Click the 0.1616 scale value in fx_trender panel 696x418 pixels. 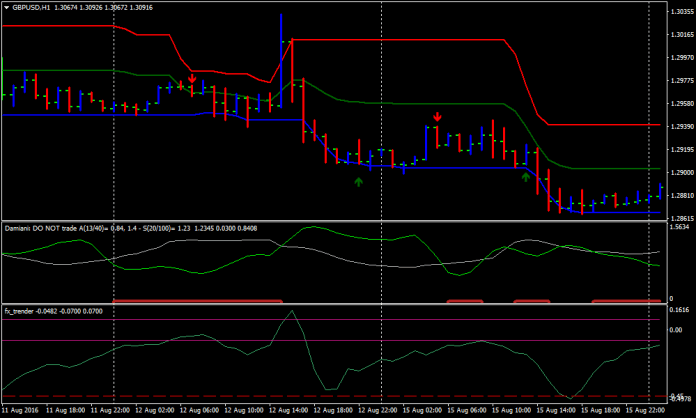(x=679, y=313)
